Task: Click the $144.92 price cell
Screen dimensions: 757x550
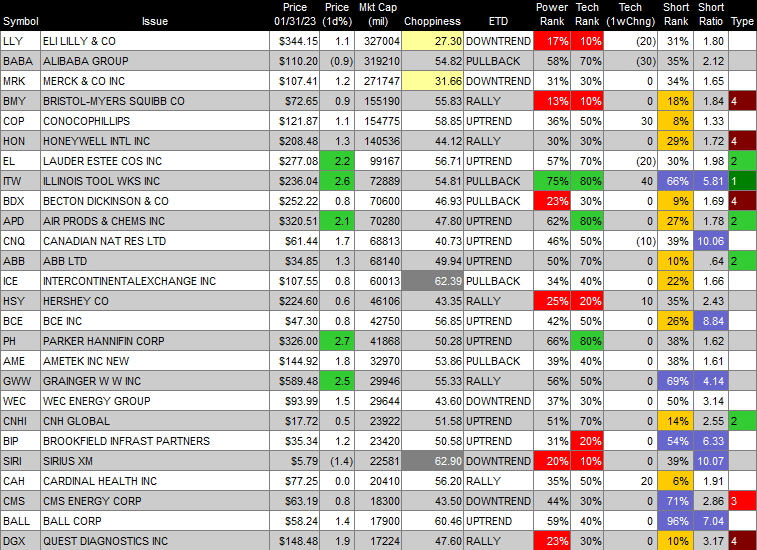Action: (x=295, y=361)
